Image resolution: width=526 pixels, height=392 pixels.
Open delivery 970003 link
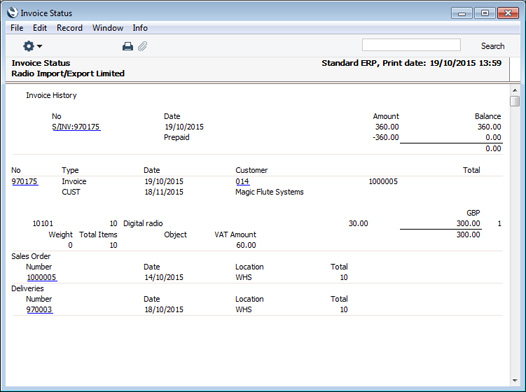click(x=39, y=310)
